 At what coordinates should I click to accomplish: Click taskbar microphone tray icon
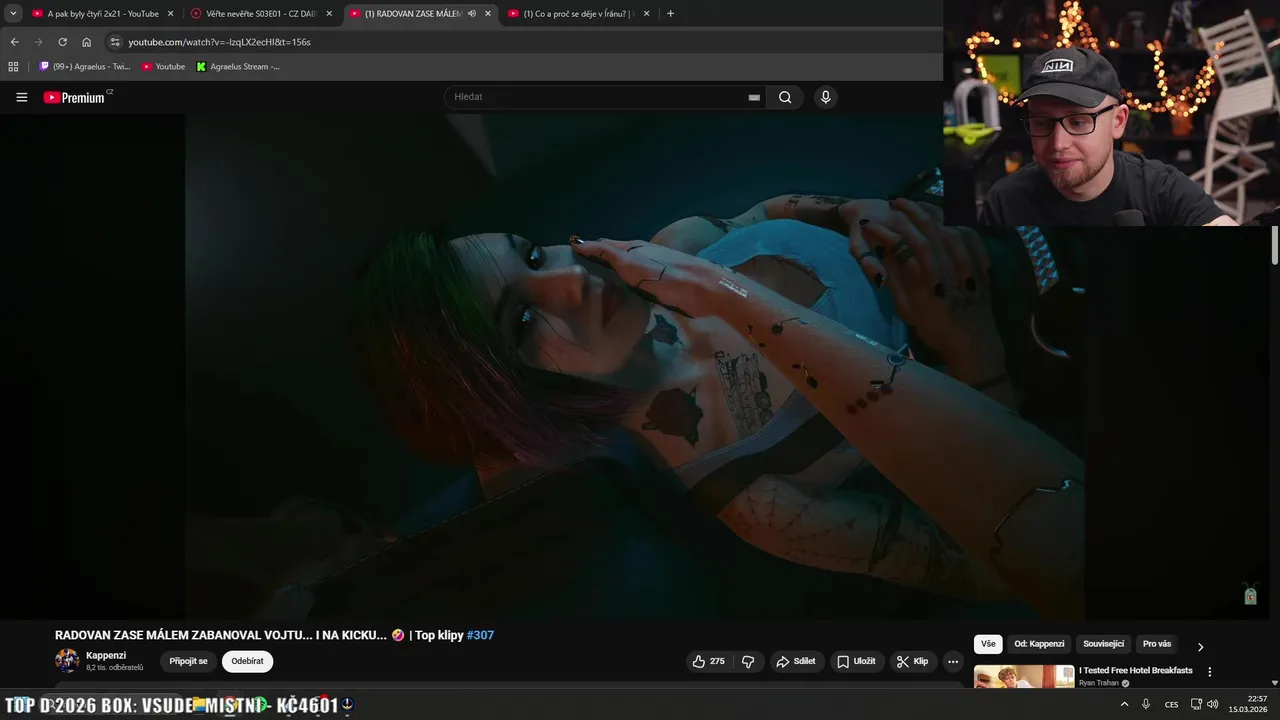1146,704
